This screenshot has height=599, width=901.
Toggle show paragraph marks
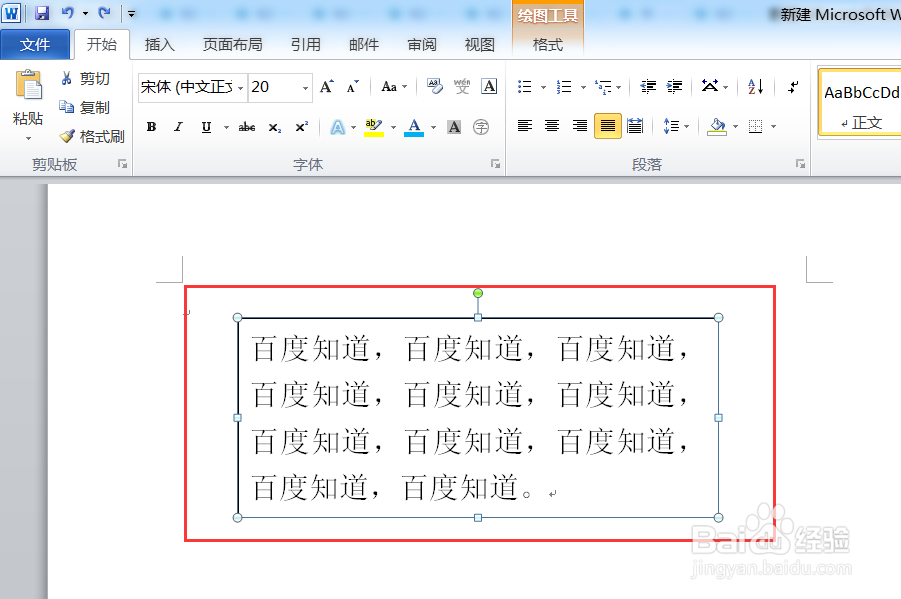pos(794,87)
